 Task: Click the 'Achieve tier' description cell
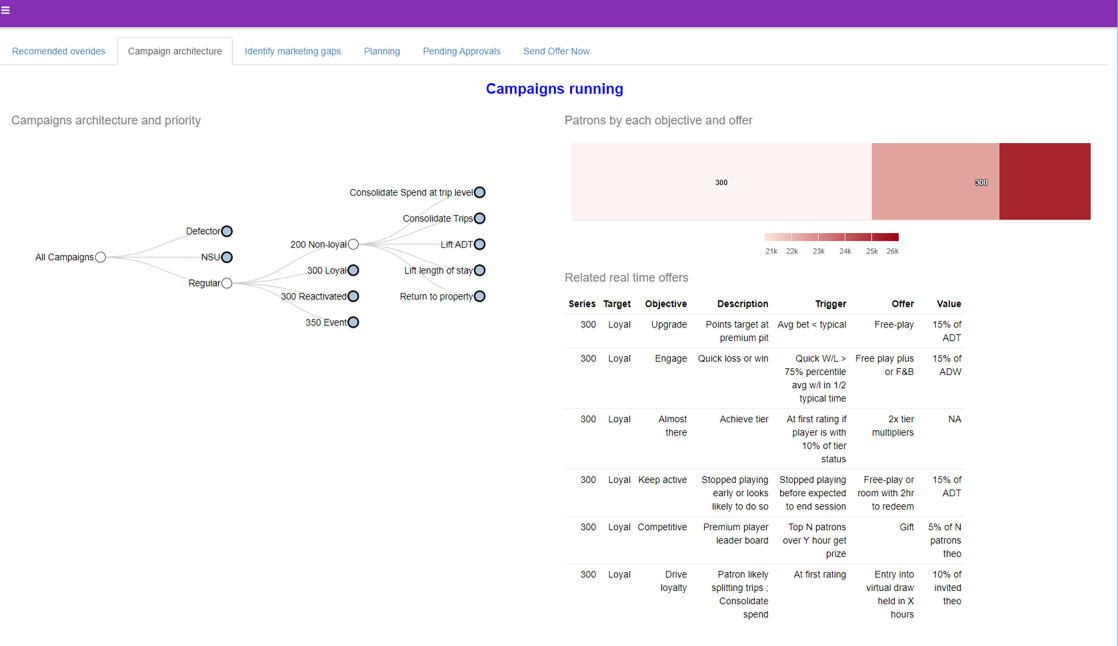pos(744,419)
